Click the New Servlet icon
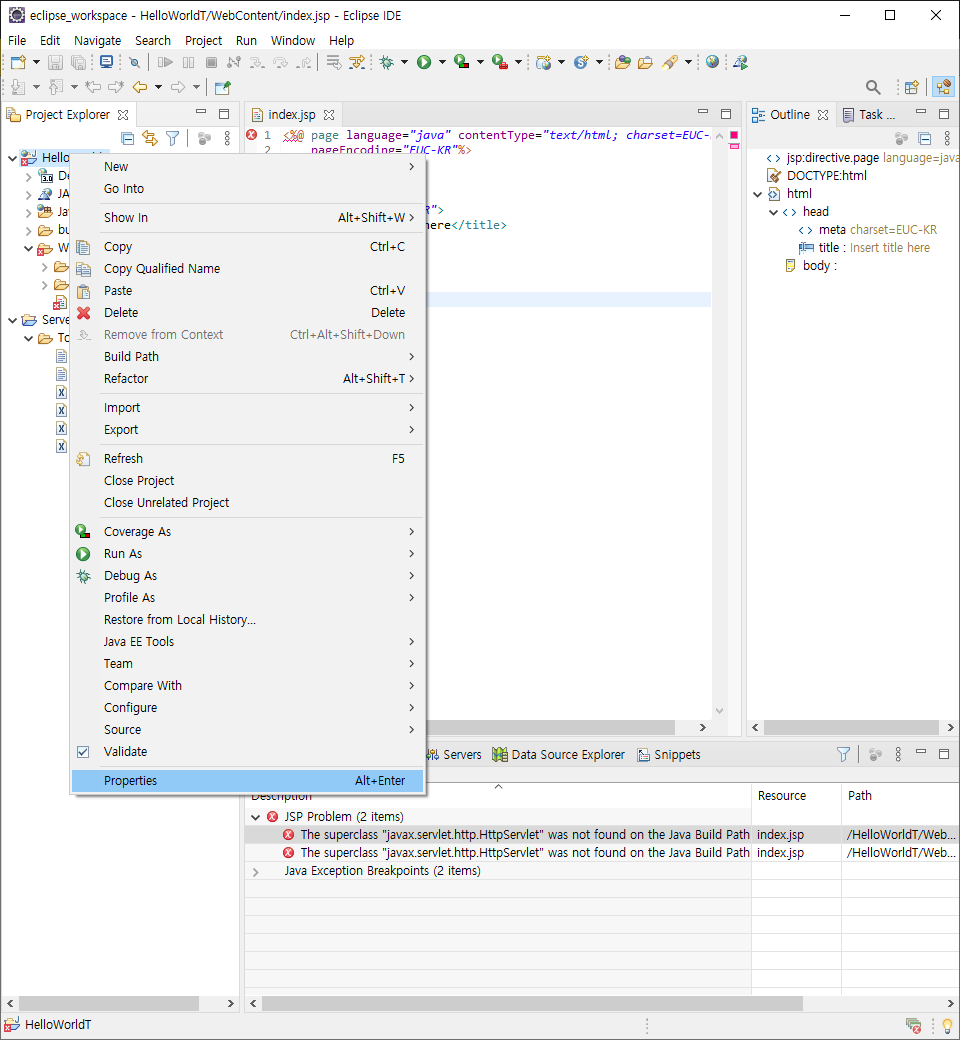The width and height of the screenshot is (960, 1040). coord(581,62)
